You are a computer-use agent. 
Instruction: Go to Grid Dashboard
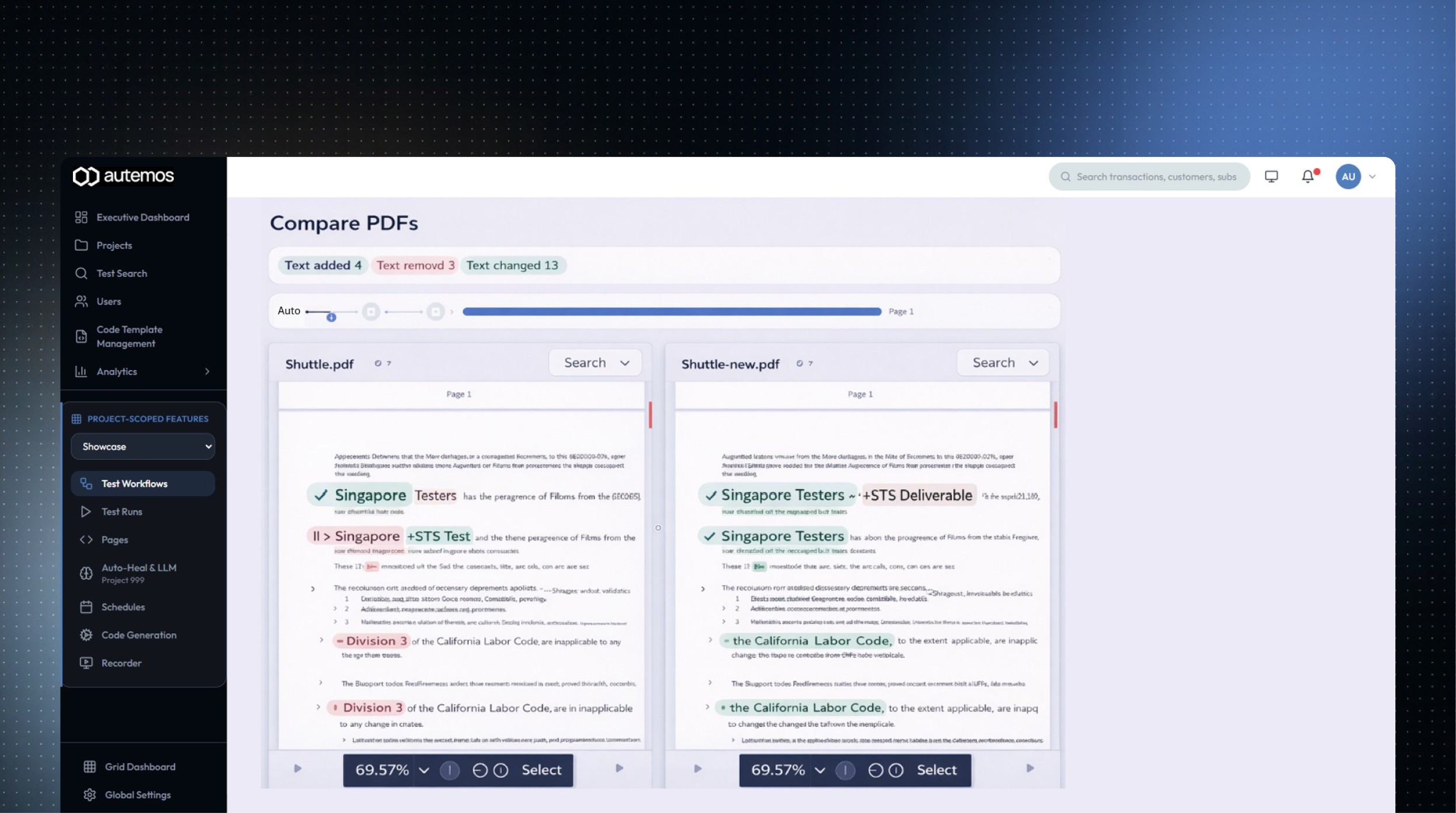click(139, 767)
